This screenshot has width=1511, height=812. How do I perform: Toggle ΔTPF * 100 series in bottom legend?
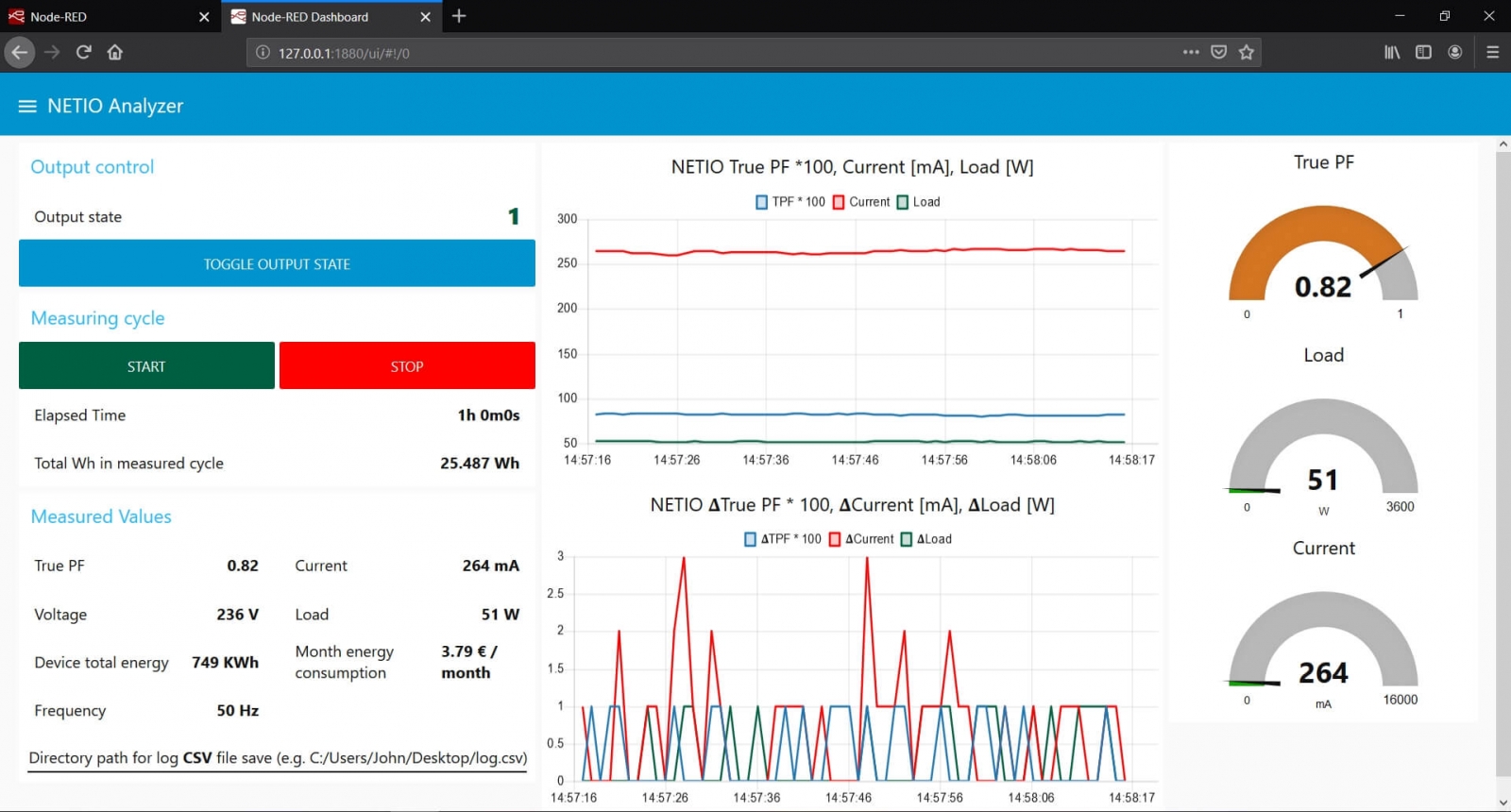point(783,539)
